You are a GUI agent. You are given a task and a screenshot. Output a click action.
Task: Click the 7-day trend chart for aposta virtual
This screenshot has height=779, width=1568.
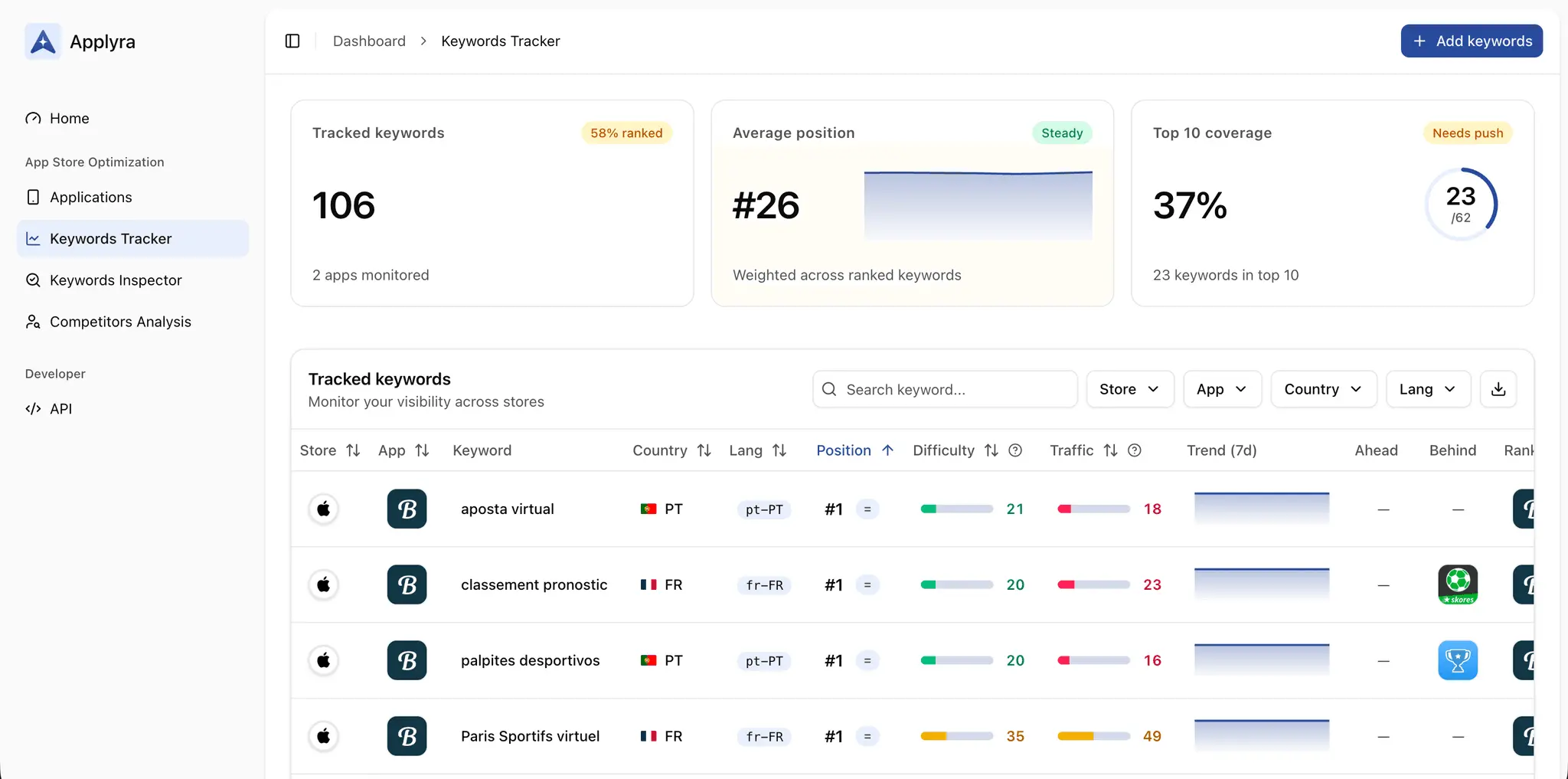tap(1262, 509)
